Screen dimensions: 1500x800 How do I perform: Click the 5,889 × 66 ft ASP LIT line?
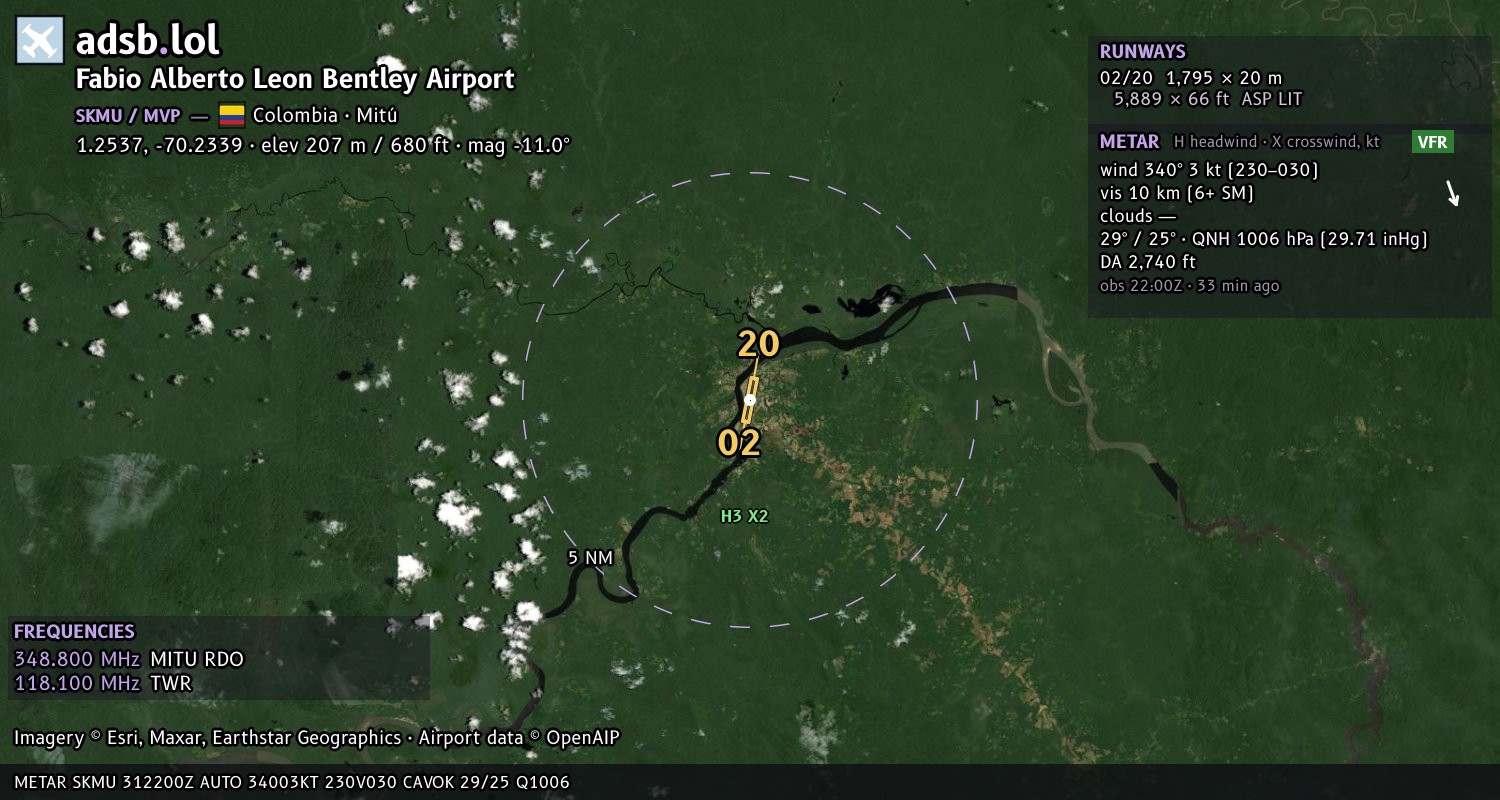pyautogui.click(x=1208, y=99)
